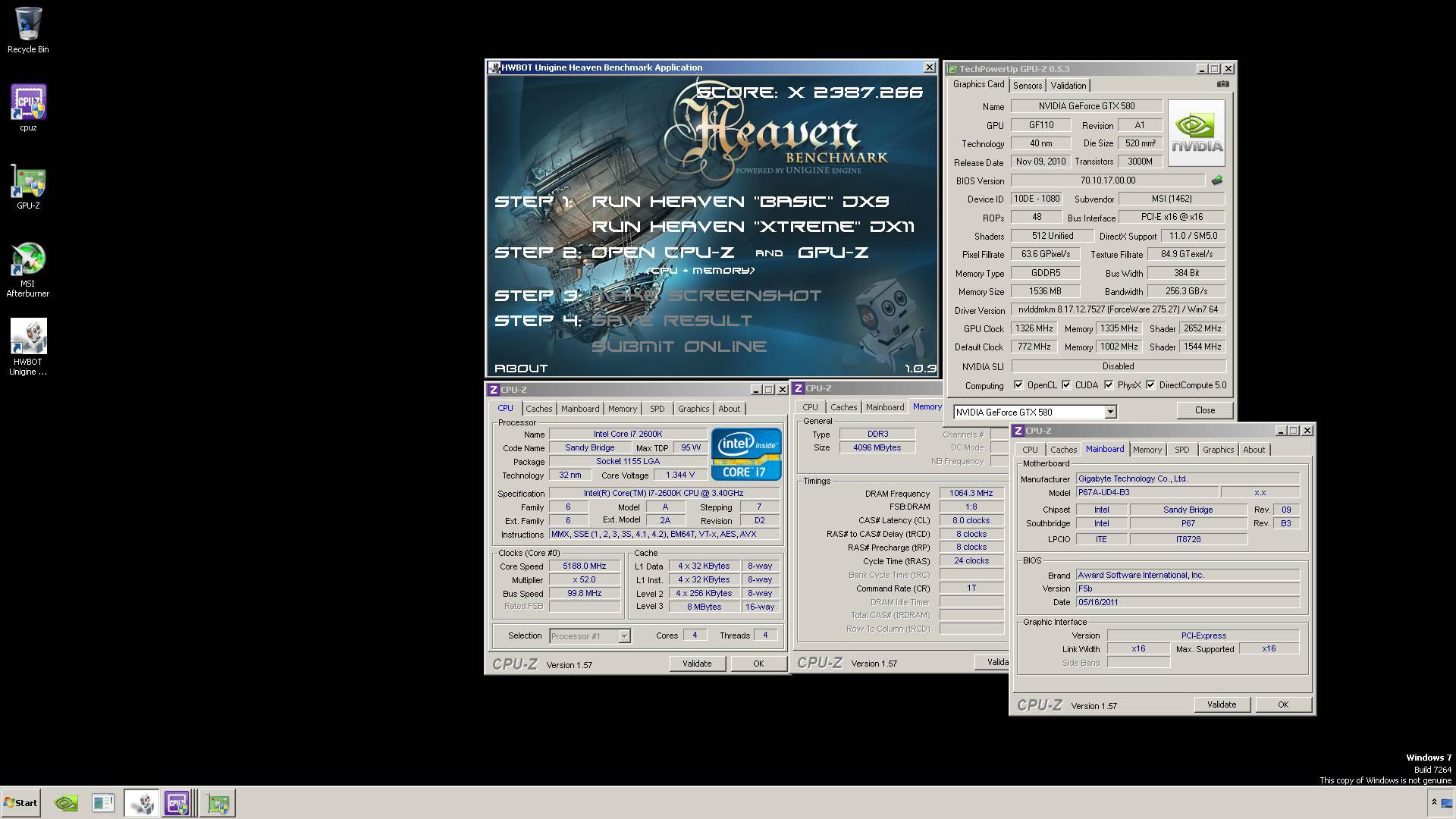The image size is (1456, 819).
Task: Click Driver Version field in GPU-Z
Action: click(1118, 310)
